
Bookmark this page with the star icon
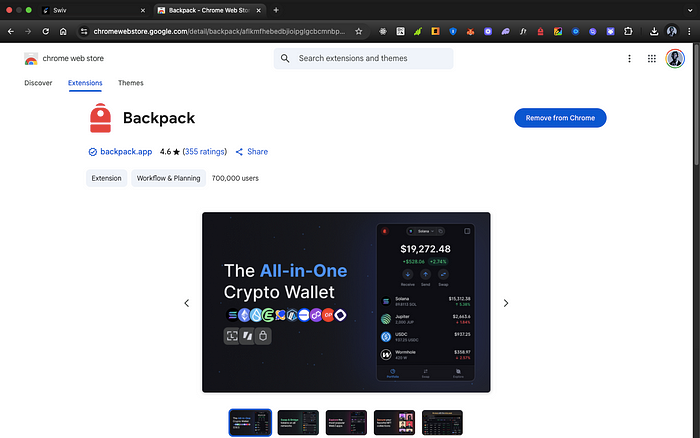coord(358,31)
